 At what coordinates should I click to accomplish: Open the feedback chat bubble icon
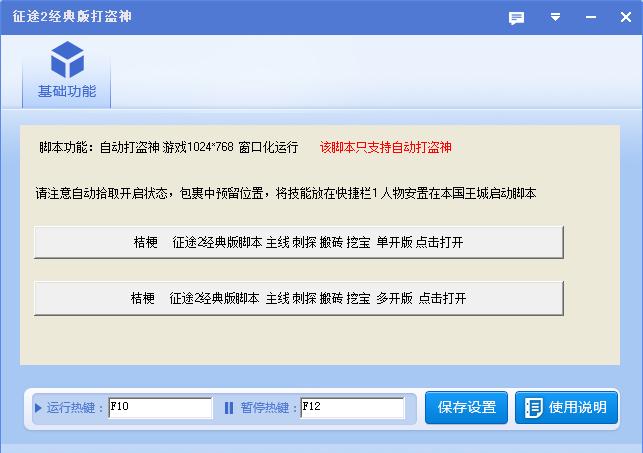coord(516,18)
